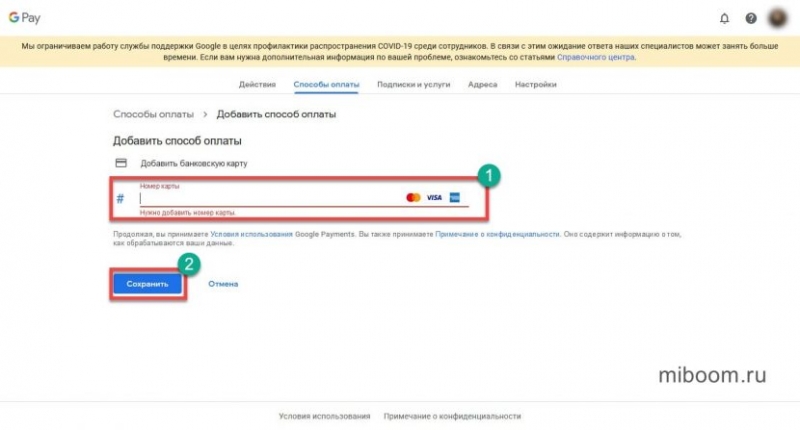Go to the Адреса tab
This screenshot has height=430, width=800.
point(482,85)
